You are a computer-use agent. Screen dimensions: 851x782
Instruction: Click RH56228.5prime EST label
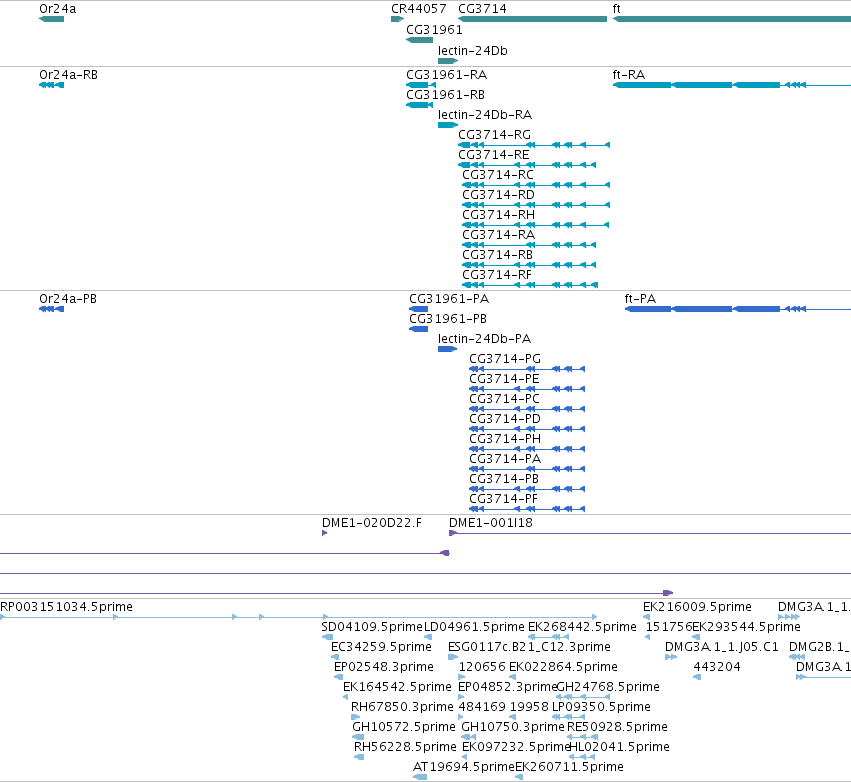[405, 748]
